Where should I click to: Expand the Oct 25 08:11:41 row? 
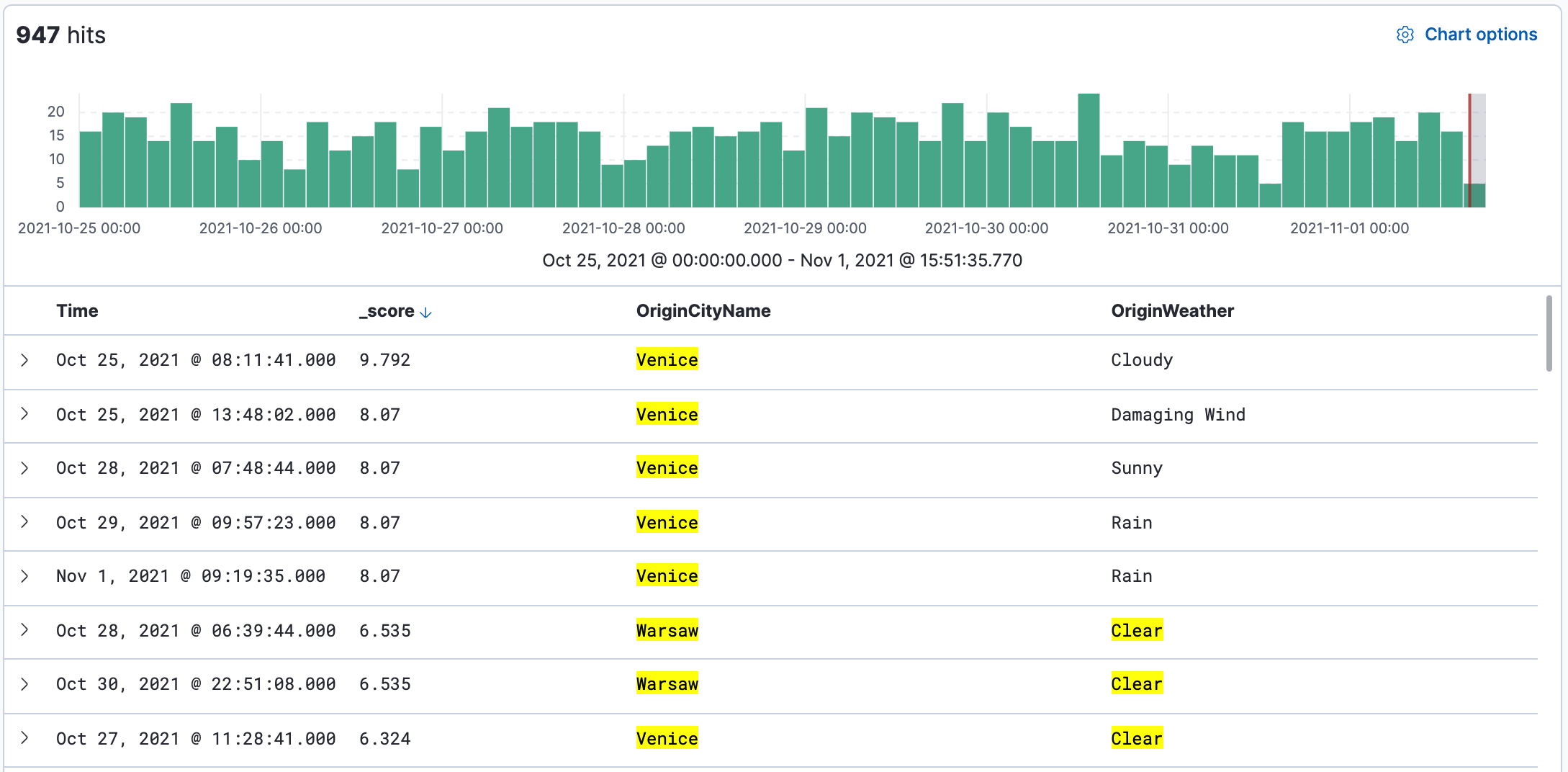tap(25, 360)
